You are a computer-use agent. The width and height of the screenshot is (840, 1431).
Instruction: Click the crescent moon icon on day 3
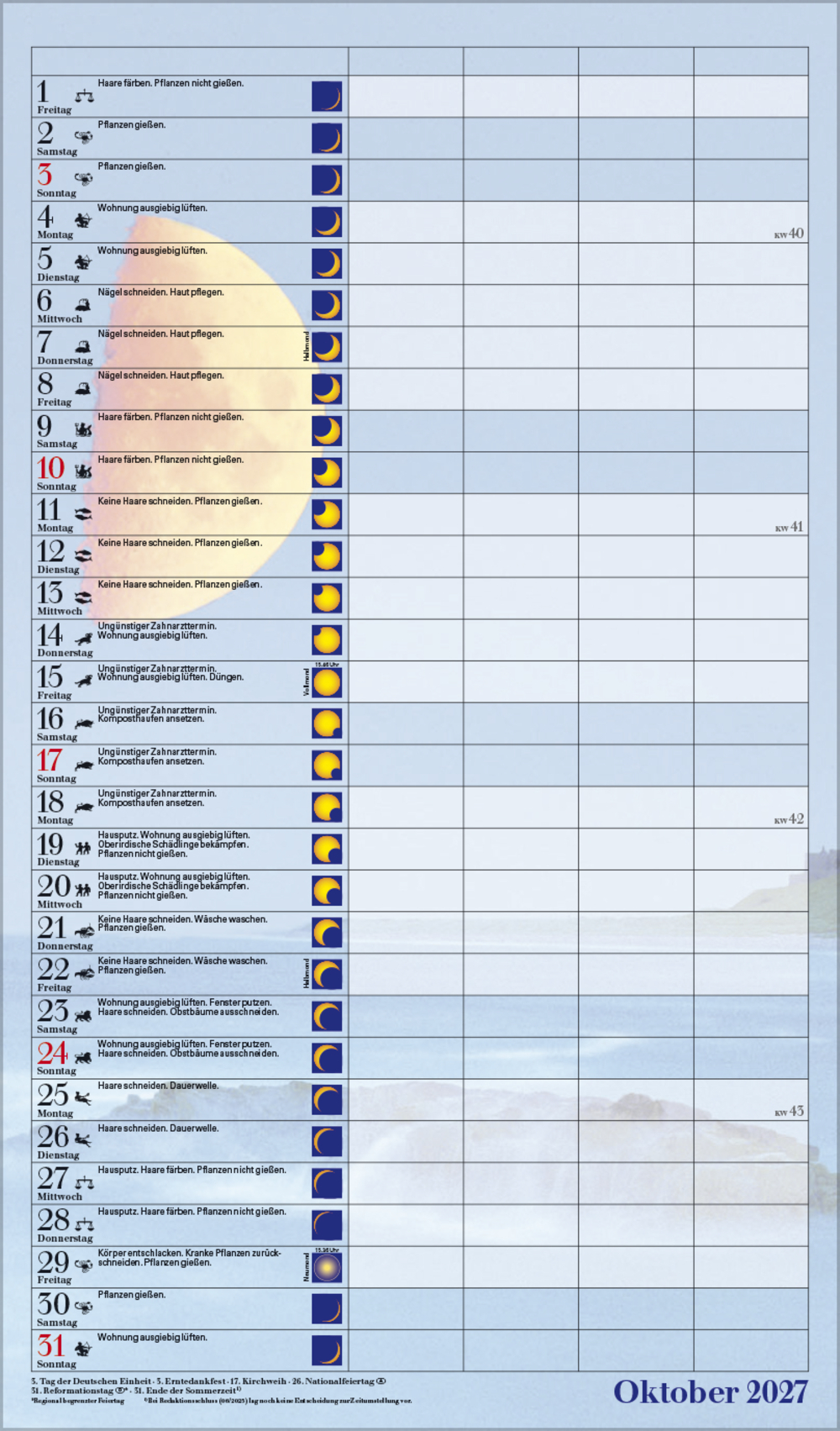pos(327,180)
